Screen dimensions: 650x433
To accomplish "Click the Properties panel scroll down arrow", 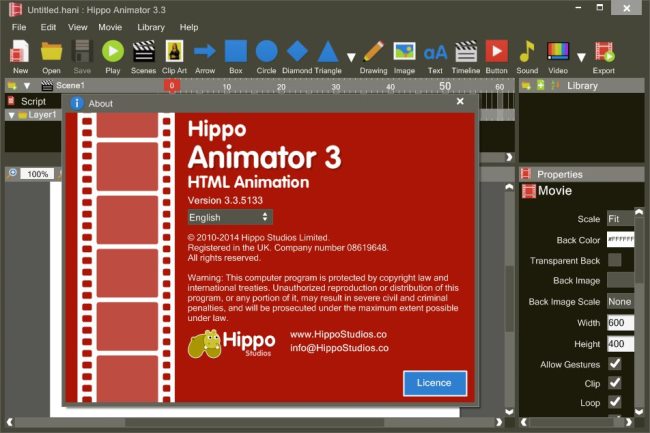I will [x=639, y=411].
